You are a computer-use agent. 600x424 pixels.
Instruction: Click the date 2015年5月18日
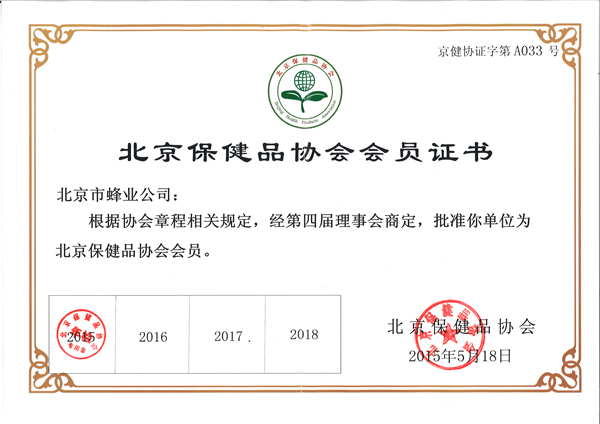click(x=460, y=356)
